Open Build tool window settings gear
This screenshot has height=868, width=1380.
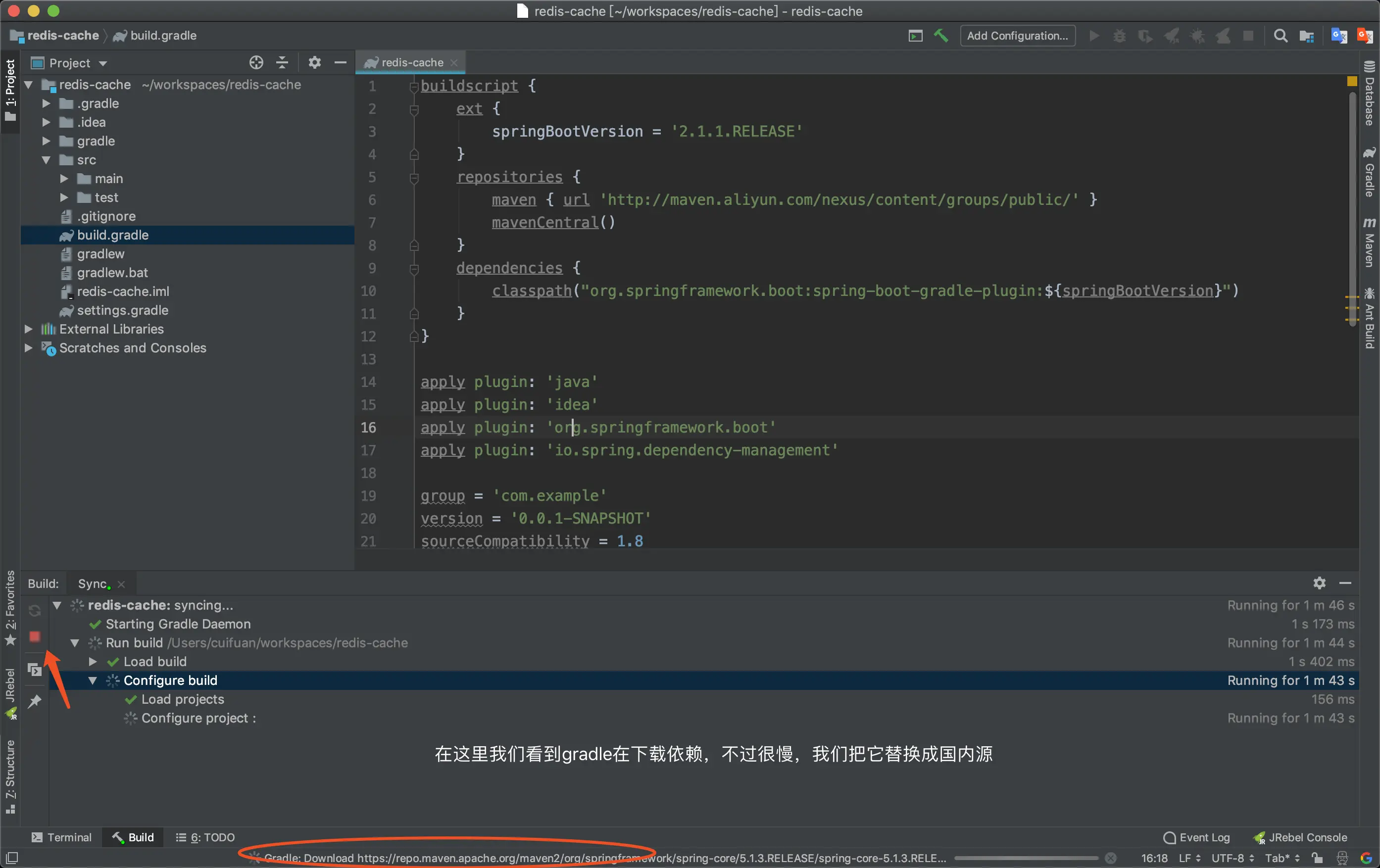pos(1319,583)
